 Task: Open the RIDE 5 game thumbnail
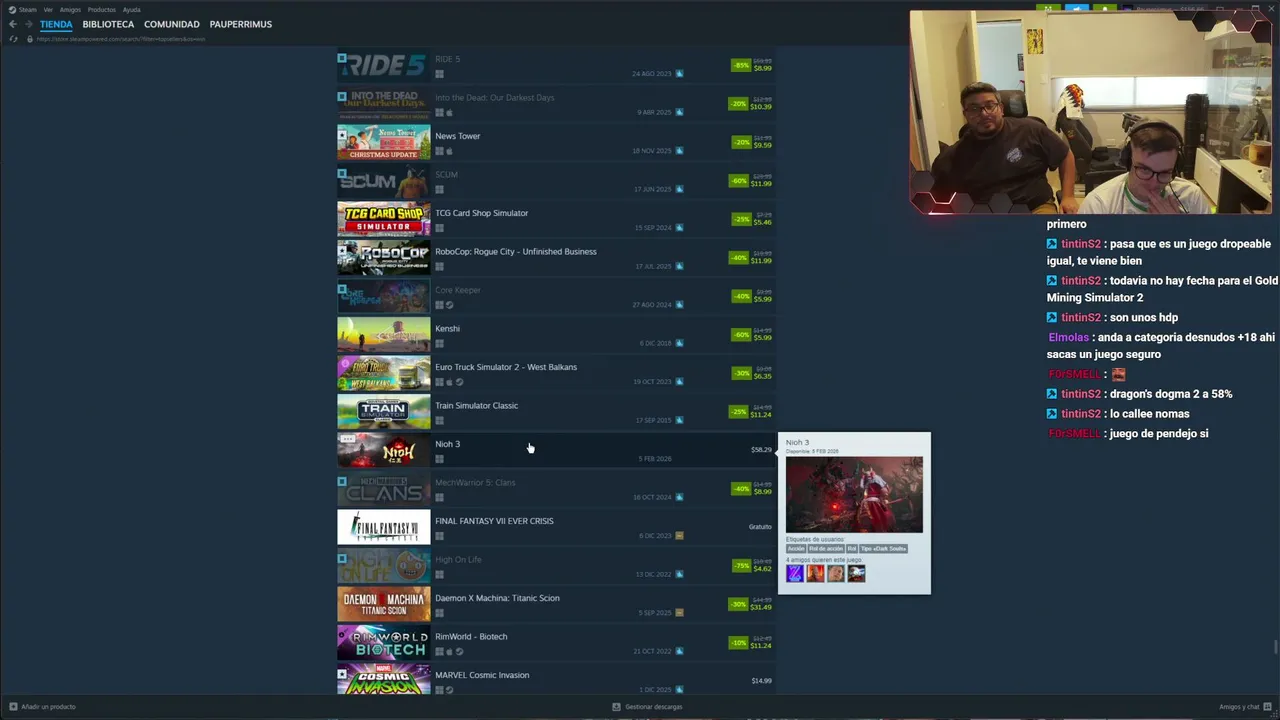[x=384, y=66]
